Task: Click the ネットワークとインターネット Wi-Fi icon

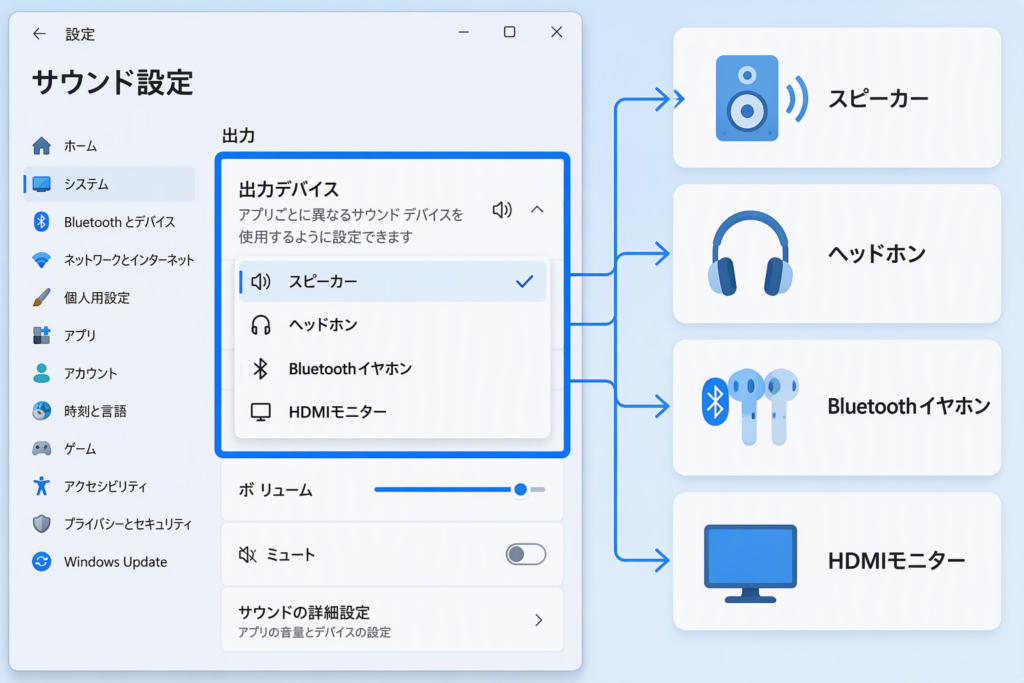Action: (x=42, y=260)
